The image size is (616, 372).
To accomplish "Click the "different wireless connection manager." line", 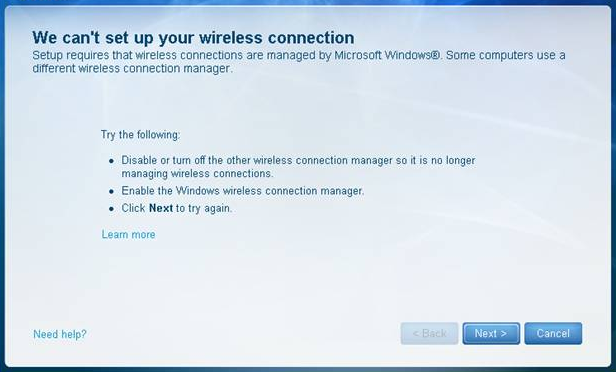I will point(132,69).
